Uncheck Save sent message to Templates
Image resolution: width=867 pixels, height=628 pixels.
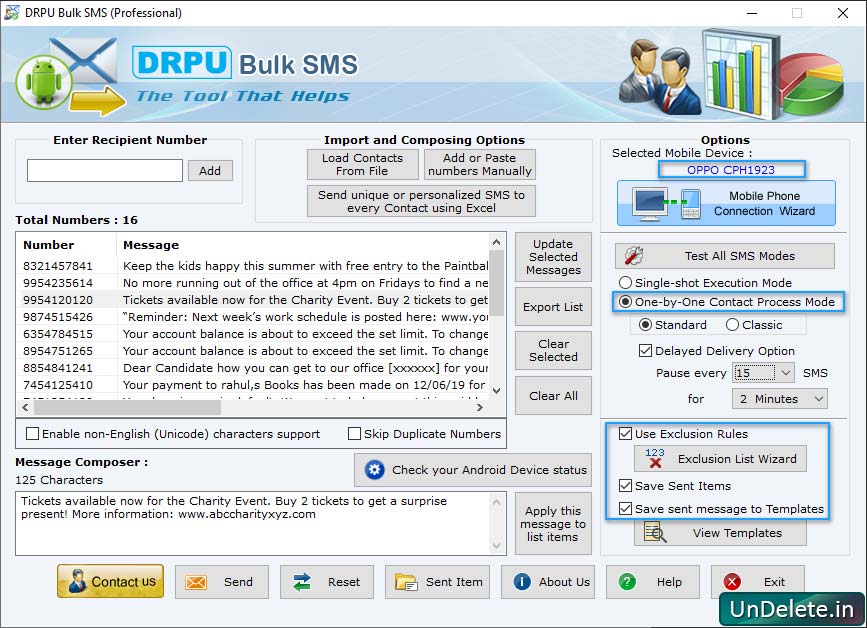coord(625,509)
